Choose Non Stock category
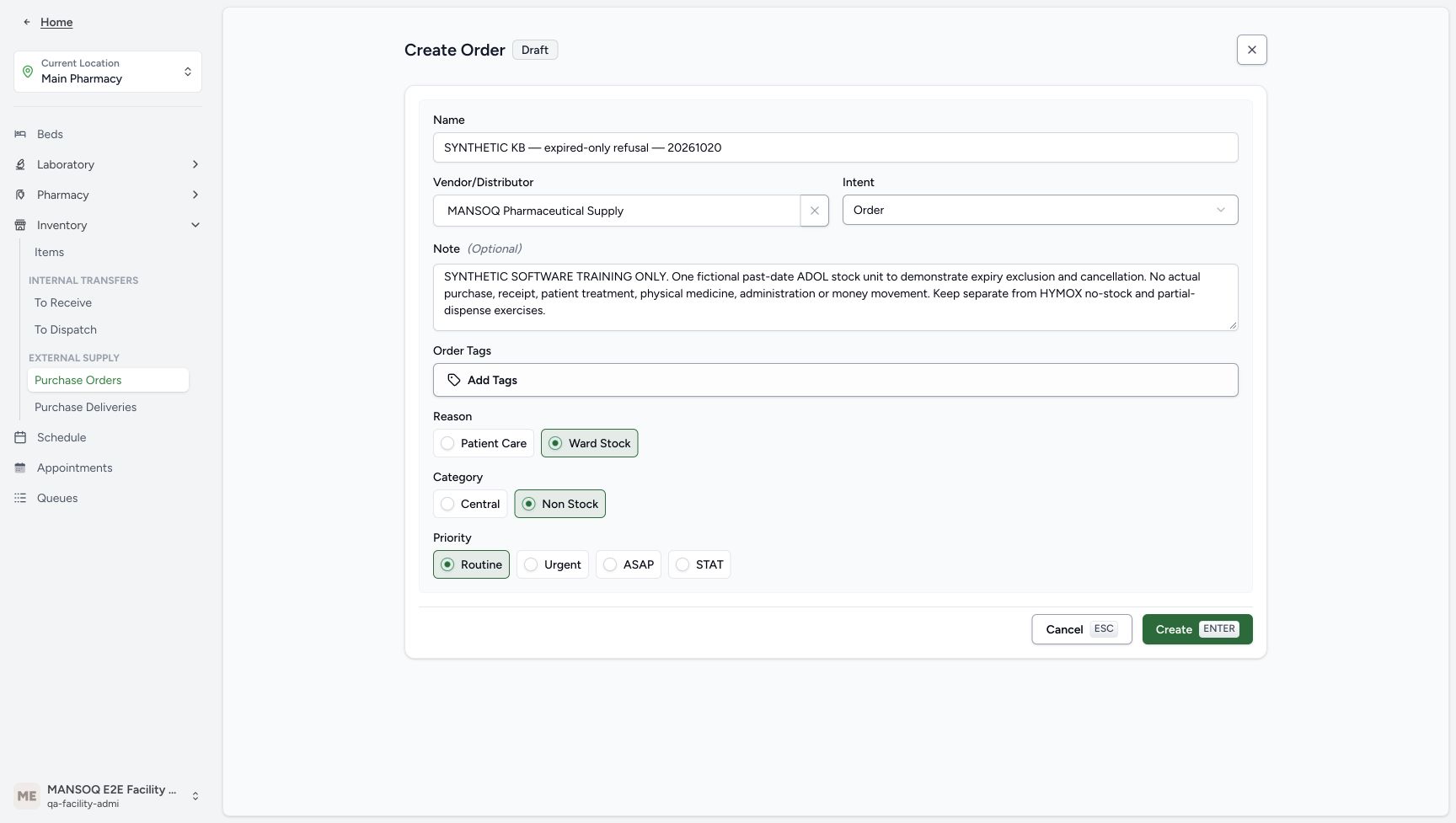Viewport: 1456px width, 823px height. pyautogui.click(x=560, y=504)
